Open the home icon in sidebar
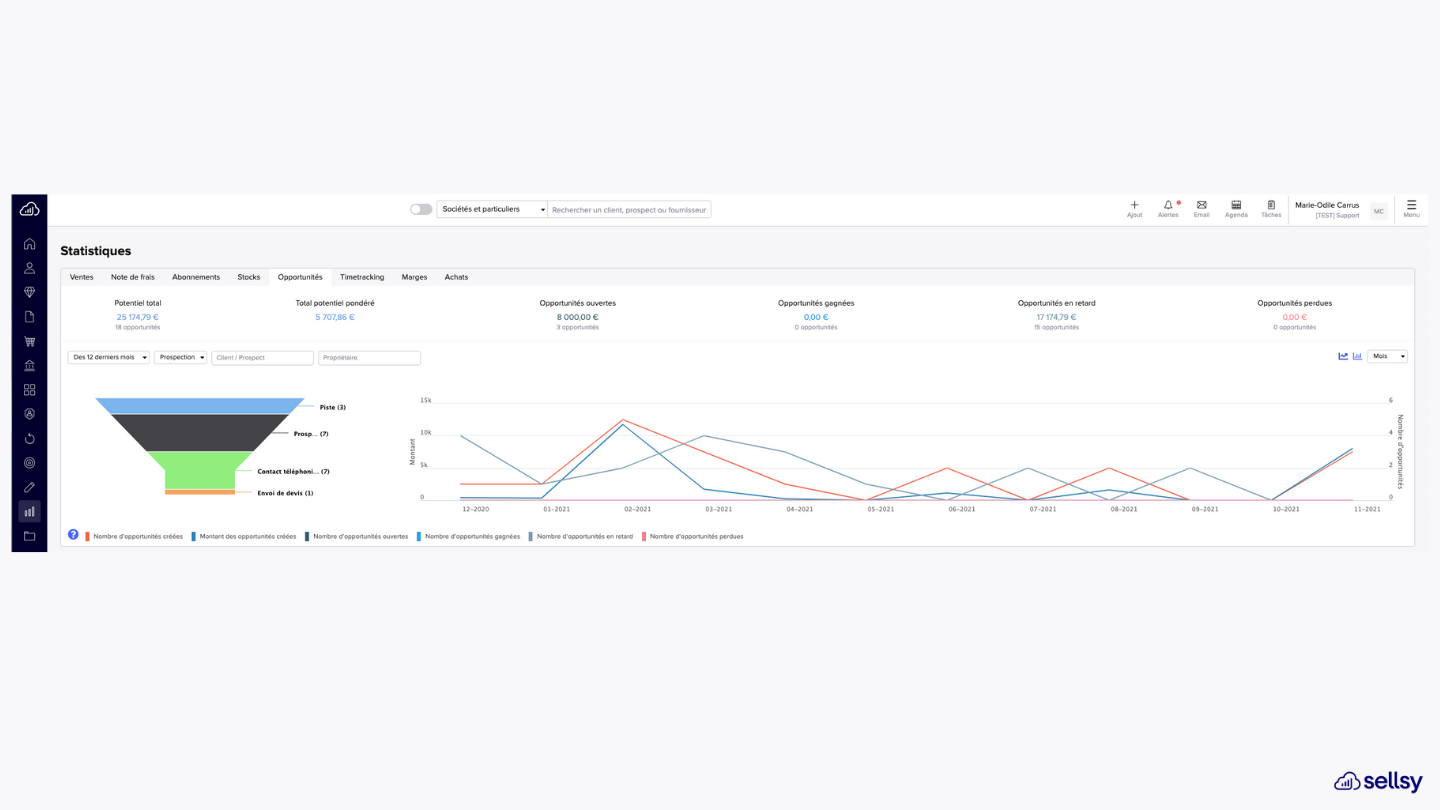This screenshot has width=1440, height=810. pos(29,244)
